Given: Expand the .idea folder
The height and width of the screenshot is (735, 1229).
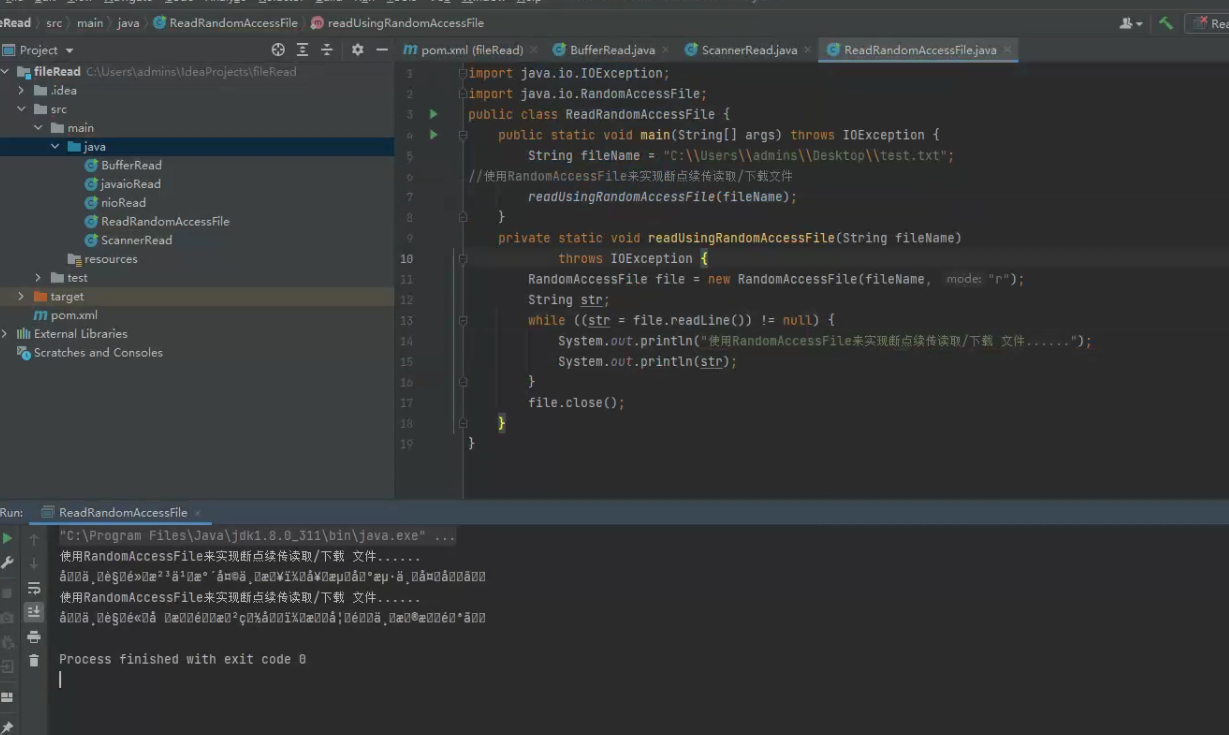Looking at the screenshot, I should [21, 91].
